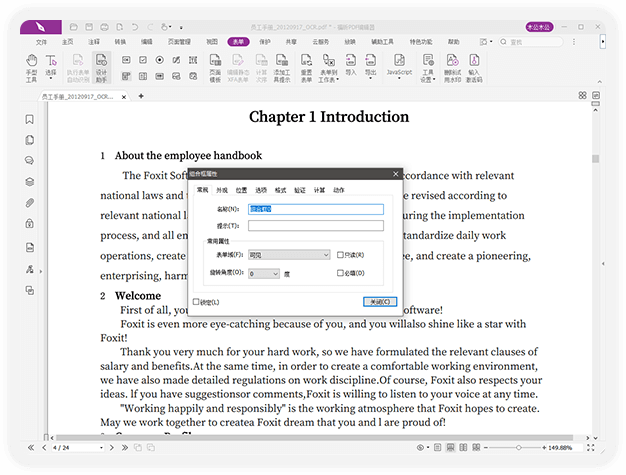Expand Form to Sheet (表单到工作表) dropdown

[329, 68]
